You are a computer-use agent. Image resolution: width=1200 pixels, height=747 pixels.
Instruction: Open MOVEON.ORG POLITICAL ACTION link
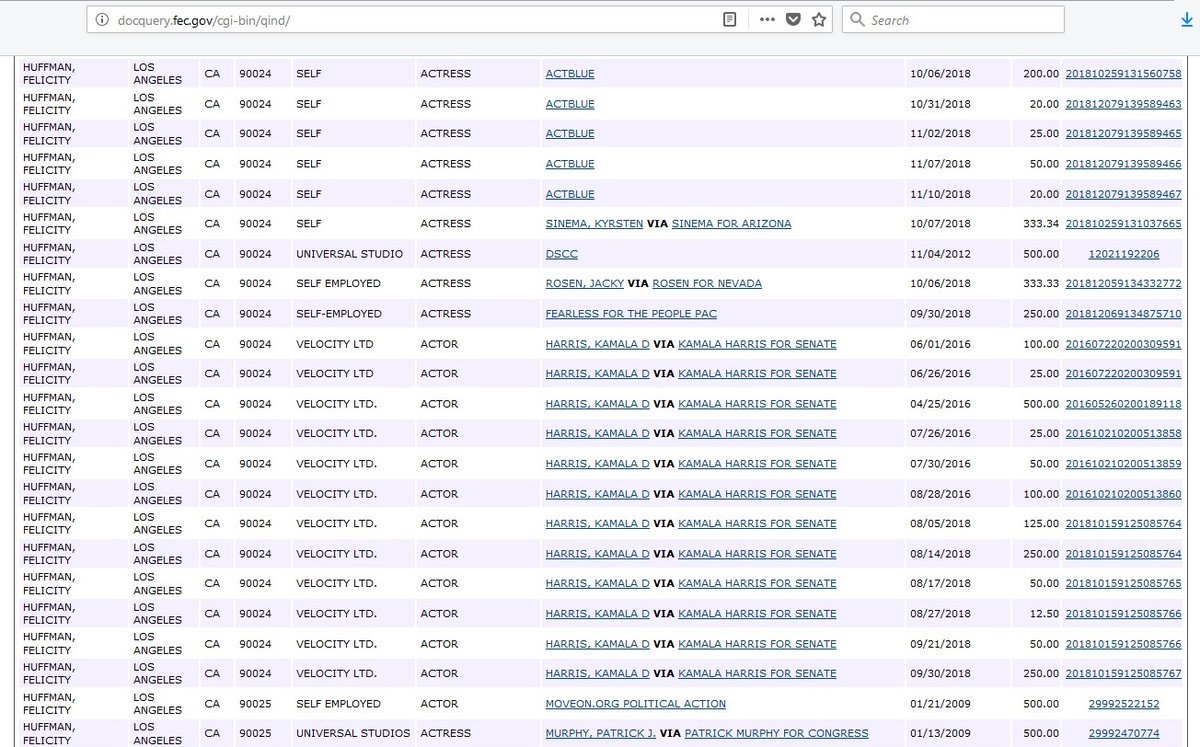coord(636,704)
